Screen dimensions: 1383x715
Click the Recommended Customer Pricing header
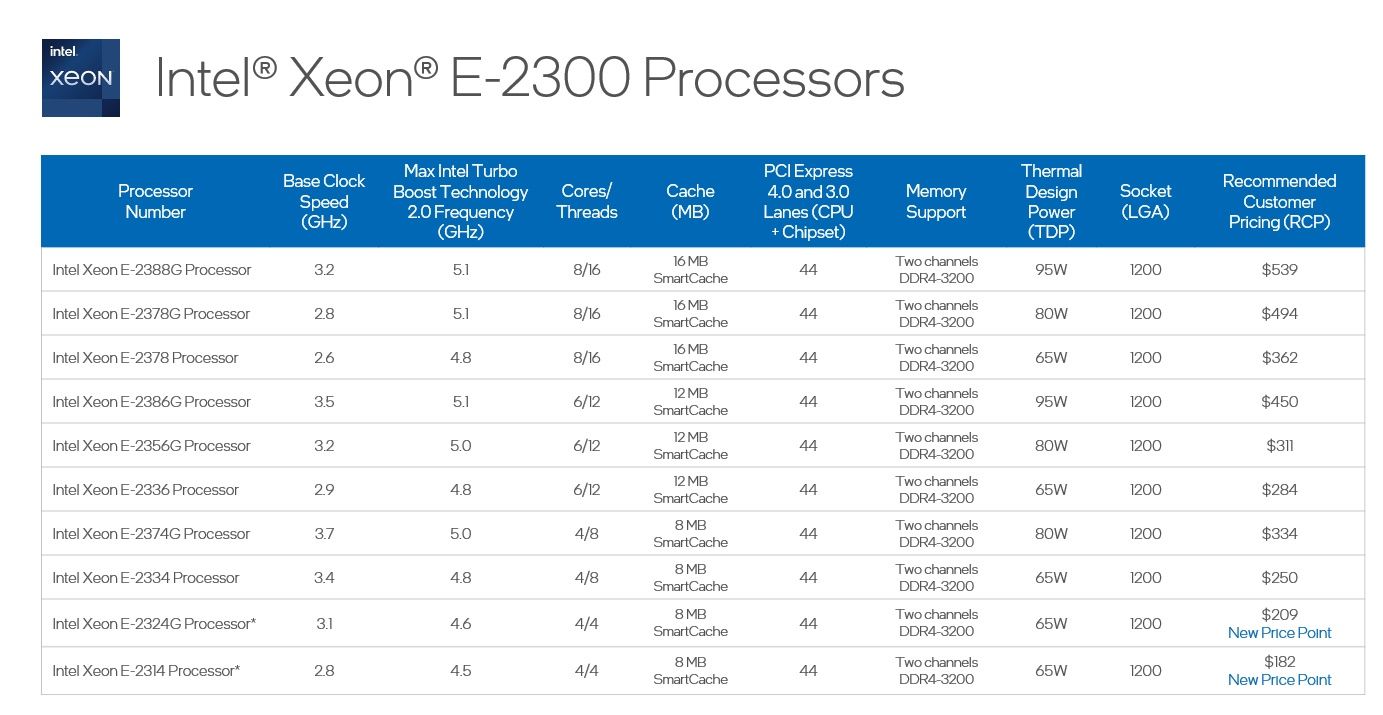pos(1279,201)
